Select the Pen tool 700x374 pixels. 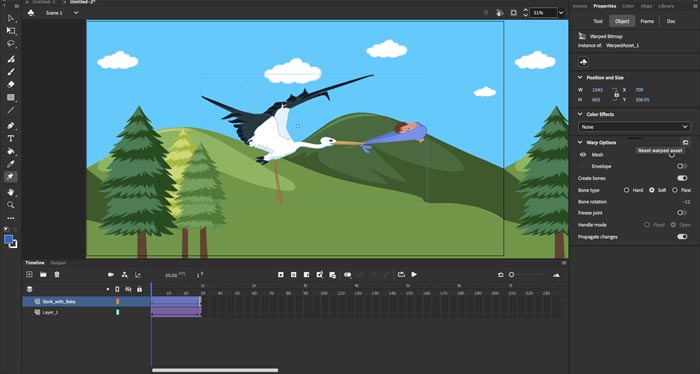[11, 126]
